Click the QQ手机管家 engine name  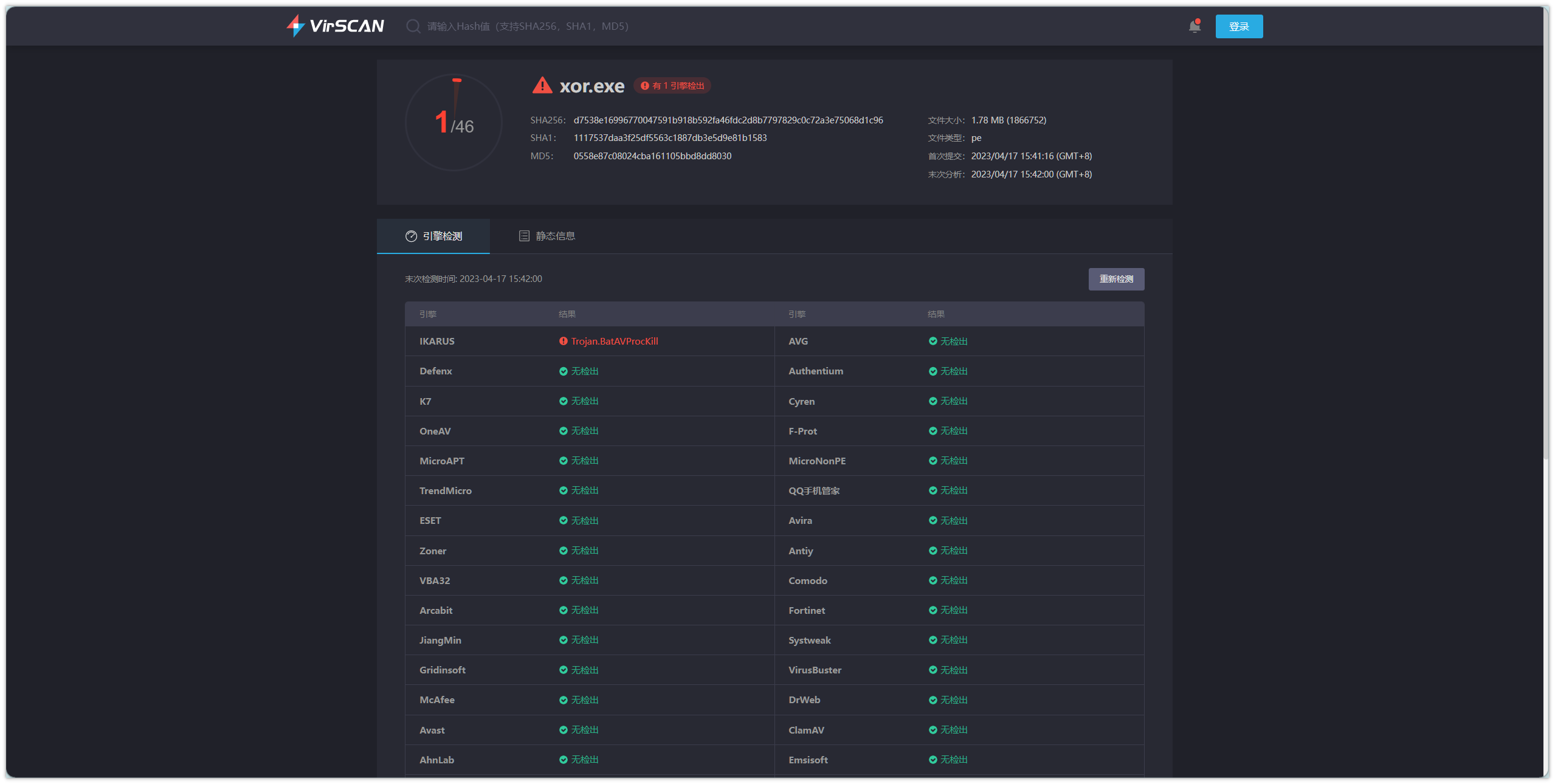[x=814, y=491]
